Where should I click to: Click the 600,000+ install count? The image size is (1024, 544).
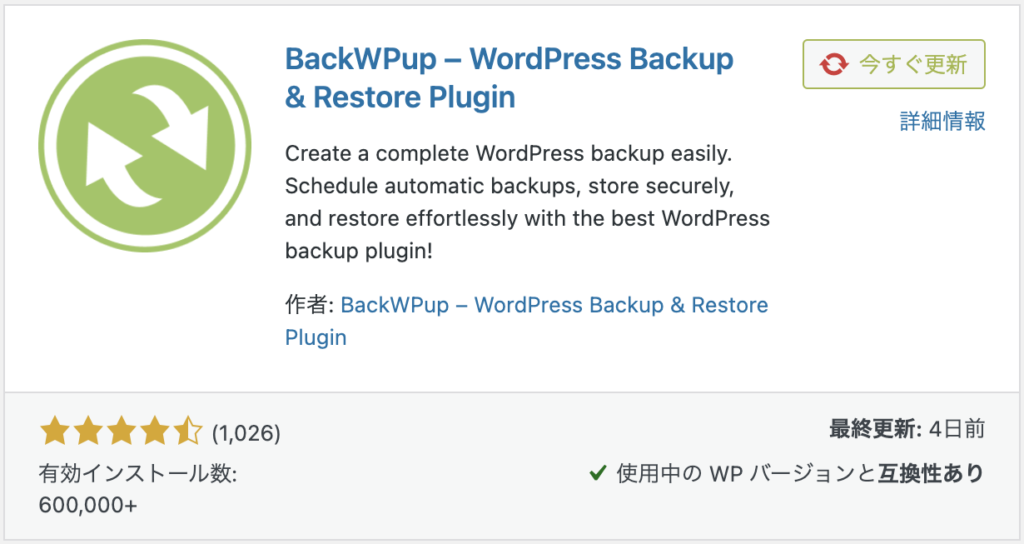point(88,505)
